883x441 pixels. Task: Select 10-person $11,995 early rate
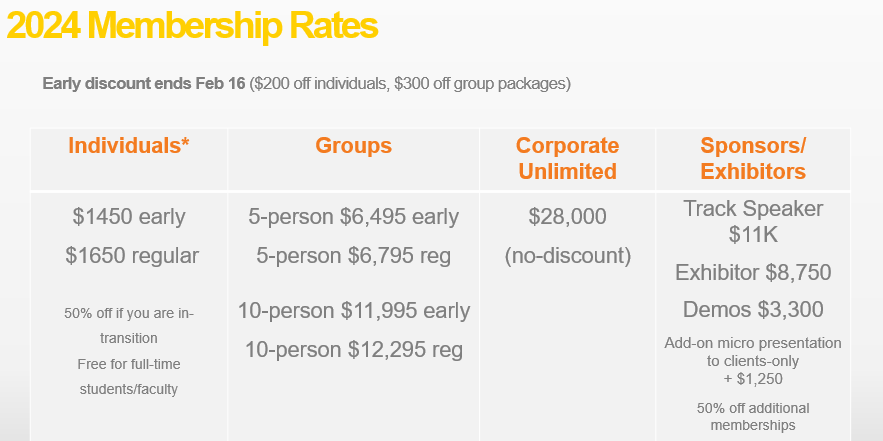[x=354, y=311]
